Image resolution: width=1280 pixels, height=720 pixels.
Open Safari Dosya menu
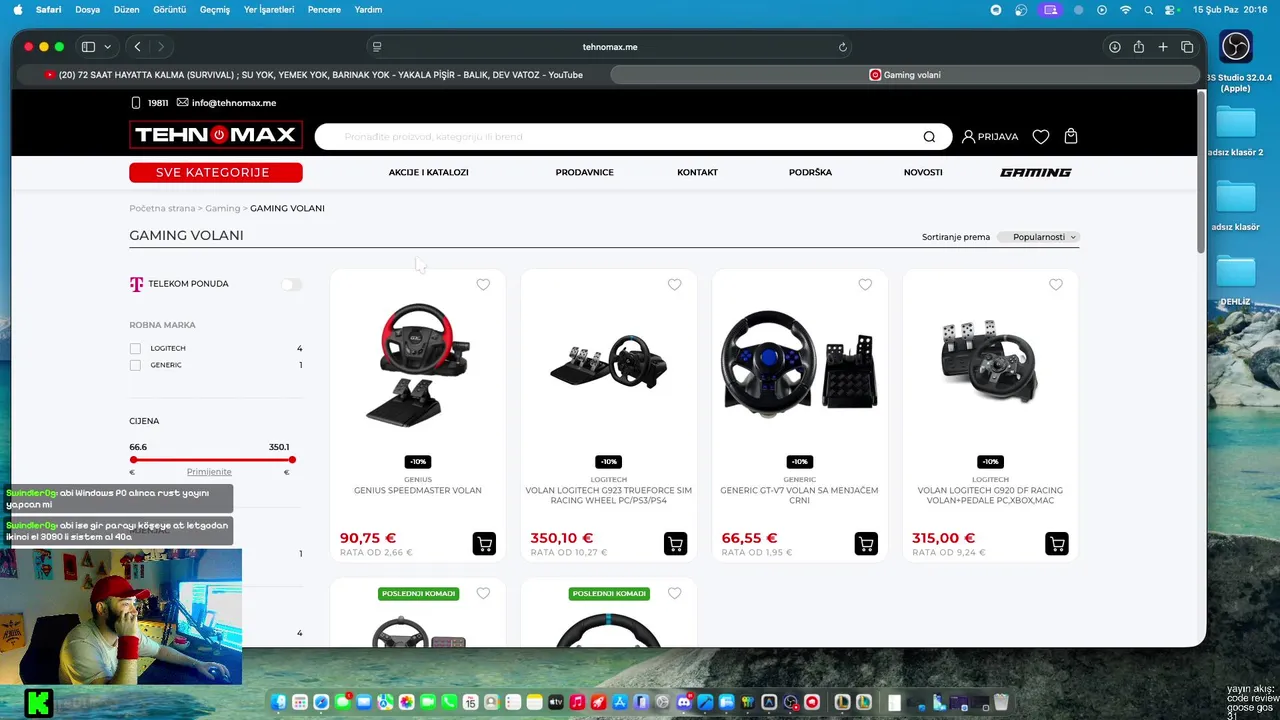(87, 10)
